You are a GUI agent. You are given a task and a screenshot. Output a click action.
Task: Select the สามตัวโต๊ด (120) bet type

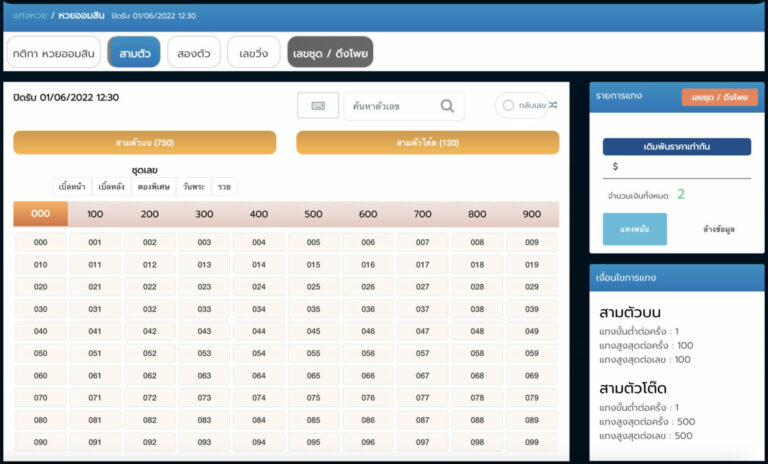(427, 143)
